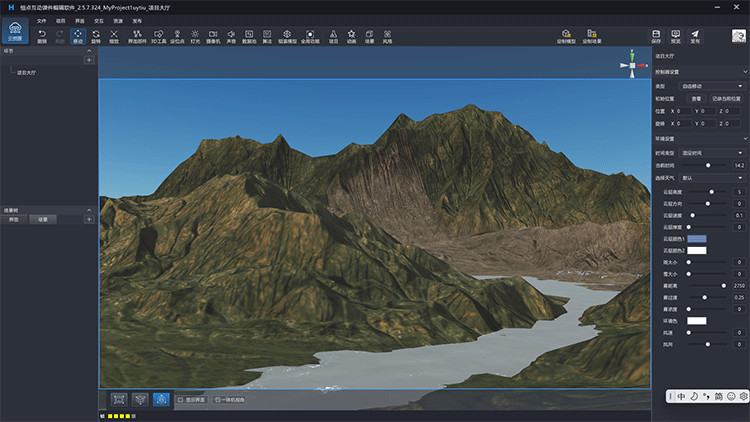Click the 保存 (Save) icon
The image size is (750, 422).
(657, 36)
